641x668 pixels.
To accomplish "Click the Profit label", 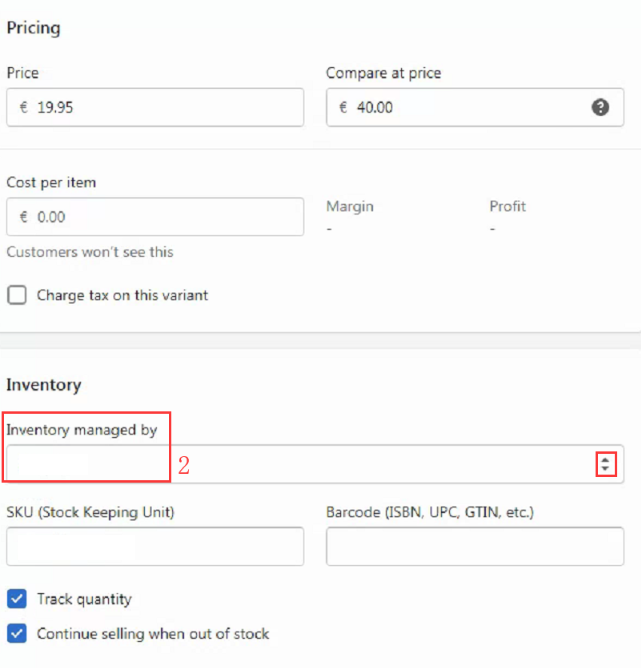I will pyautogui.click(x=508, y=206).
